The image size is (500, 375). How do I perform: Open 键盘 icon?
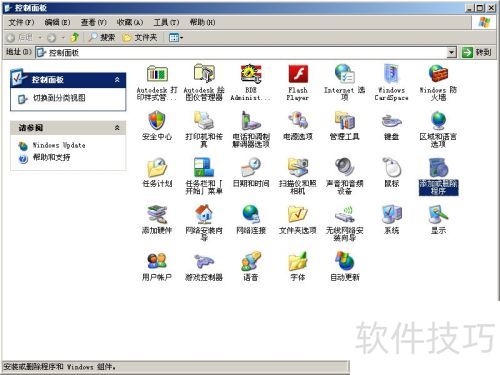click(391, 121)
